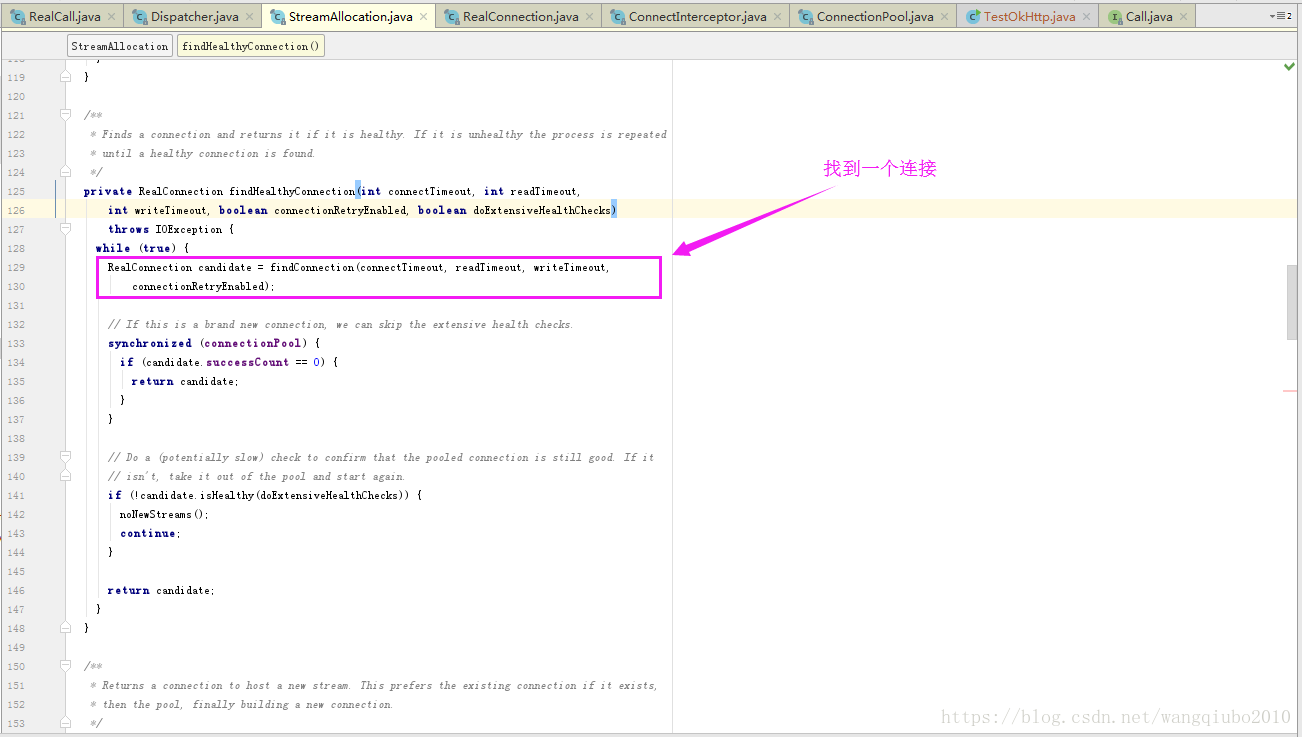Click line number 146 in the gutter
This screenshot has height=737, width=1302.
pyautogui.click(x=16, y=590)
